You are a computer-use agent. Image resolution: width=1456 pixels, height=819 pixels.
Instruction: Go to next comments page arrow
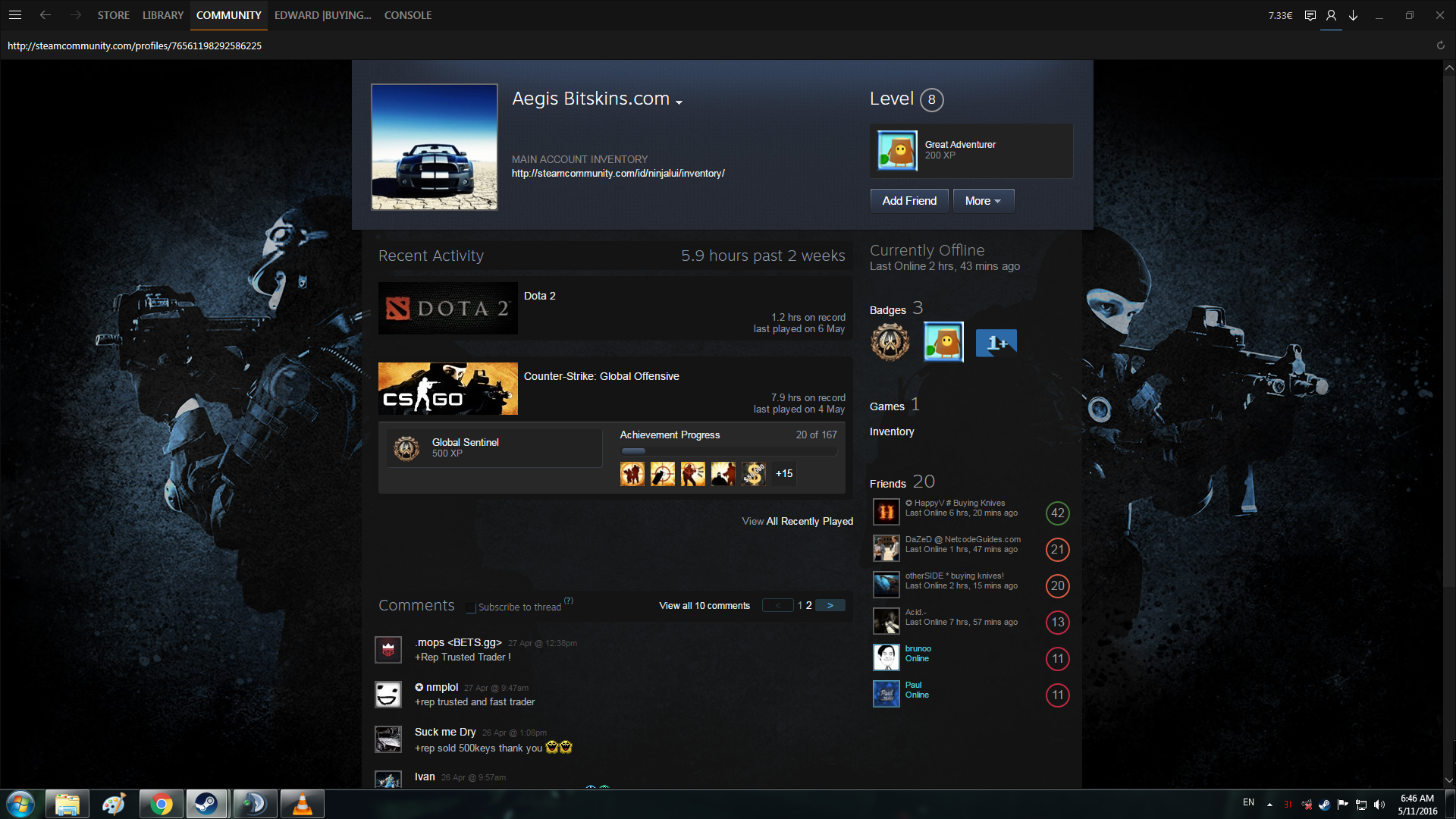click(830, 605)
